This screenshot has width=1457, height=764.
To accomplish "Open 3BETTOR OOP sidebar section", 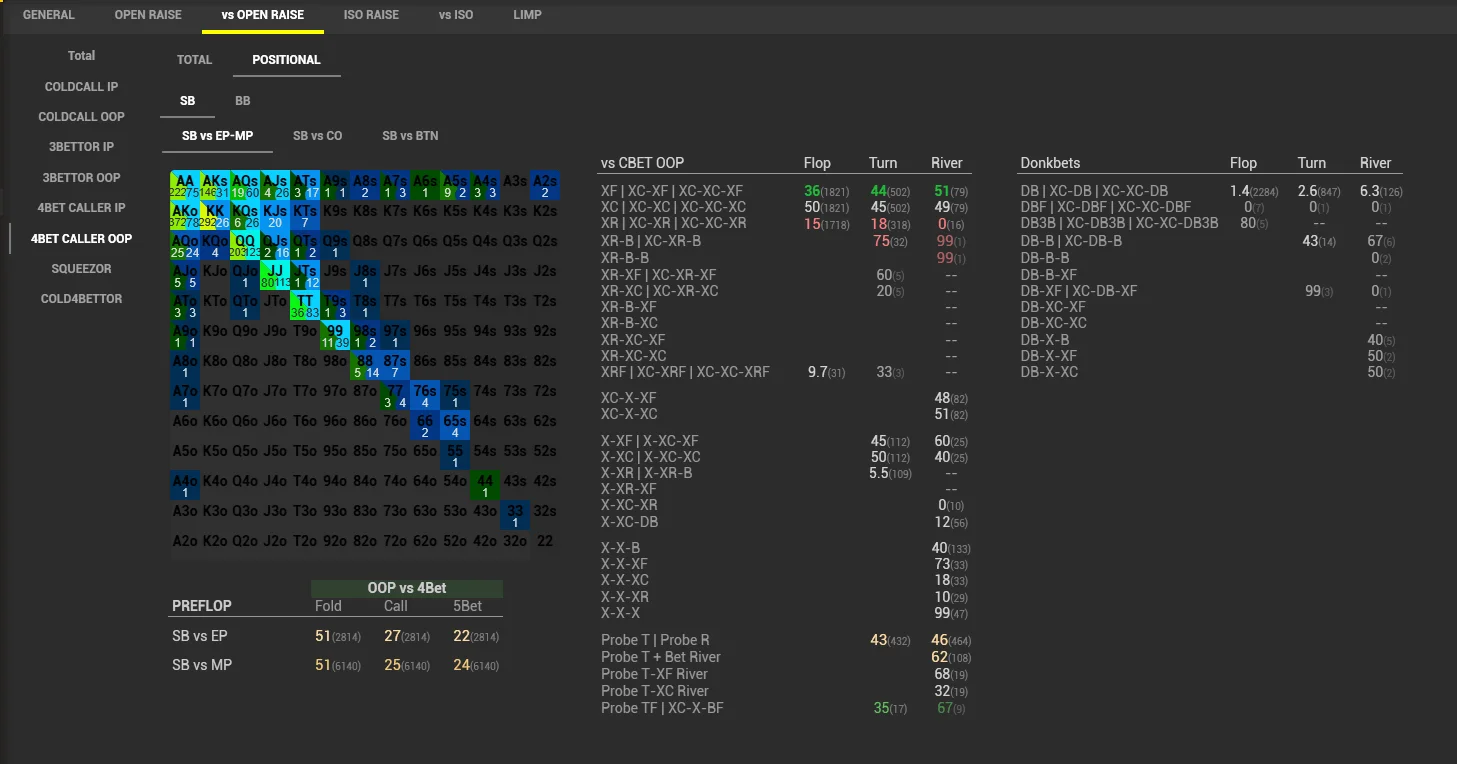I will (x=81, y=178).
